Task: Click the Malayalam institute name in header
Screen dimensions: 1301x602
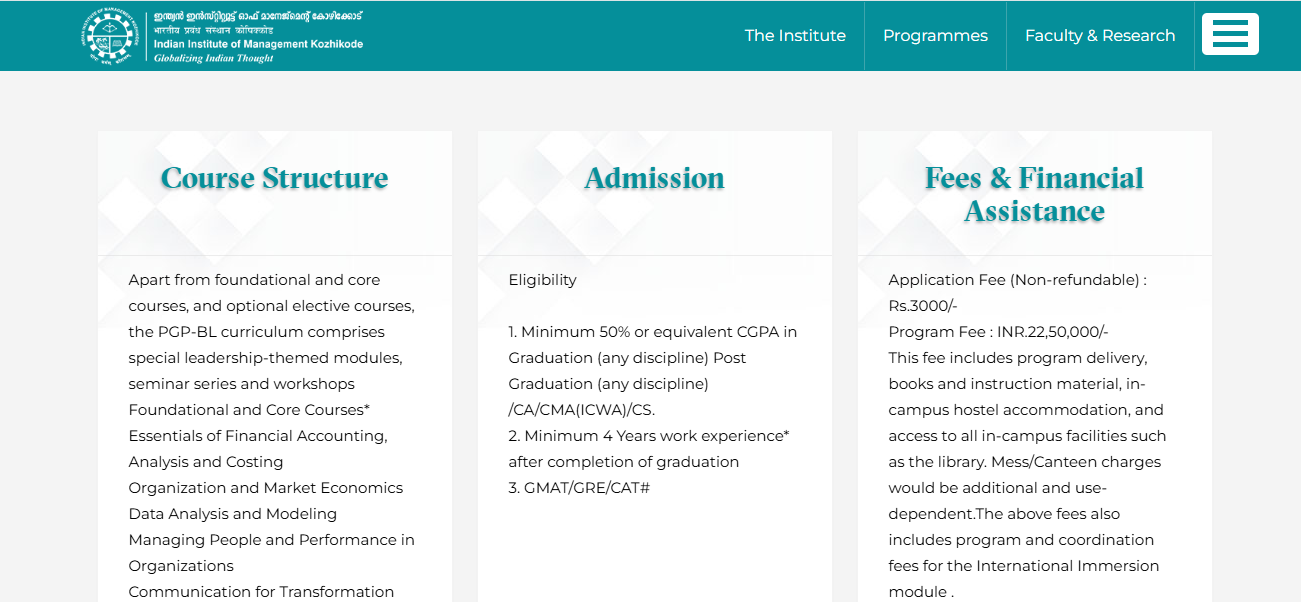Action: [258, 17]
